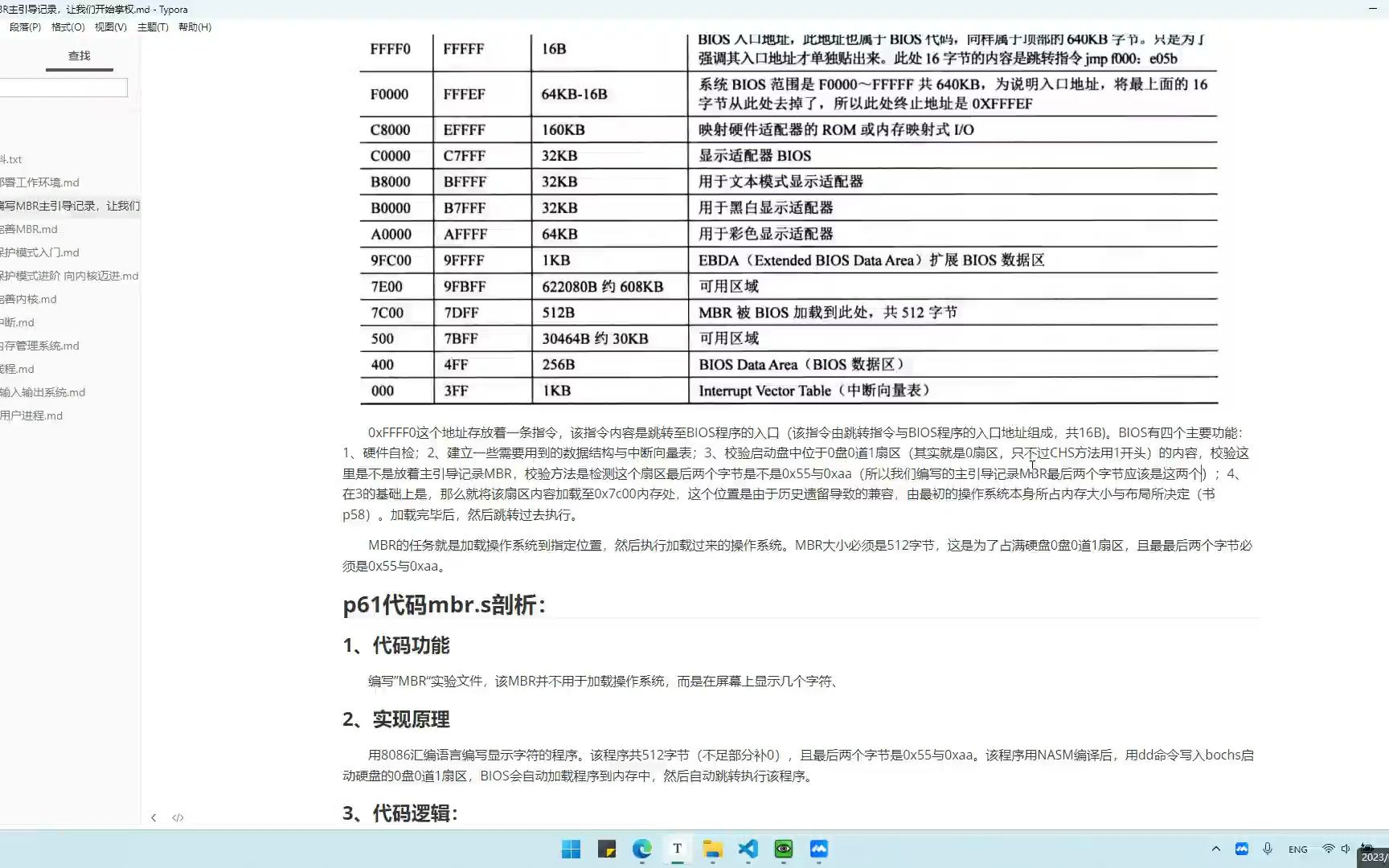Show hidden system tray icons
1389x868 pixels.
click(x=1215, y=849)
